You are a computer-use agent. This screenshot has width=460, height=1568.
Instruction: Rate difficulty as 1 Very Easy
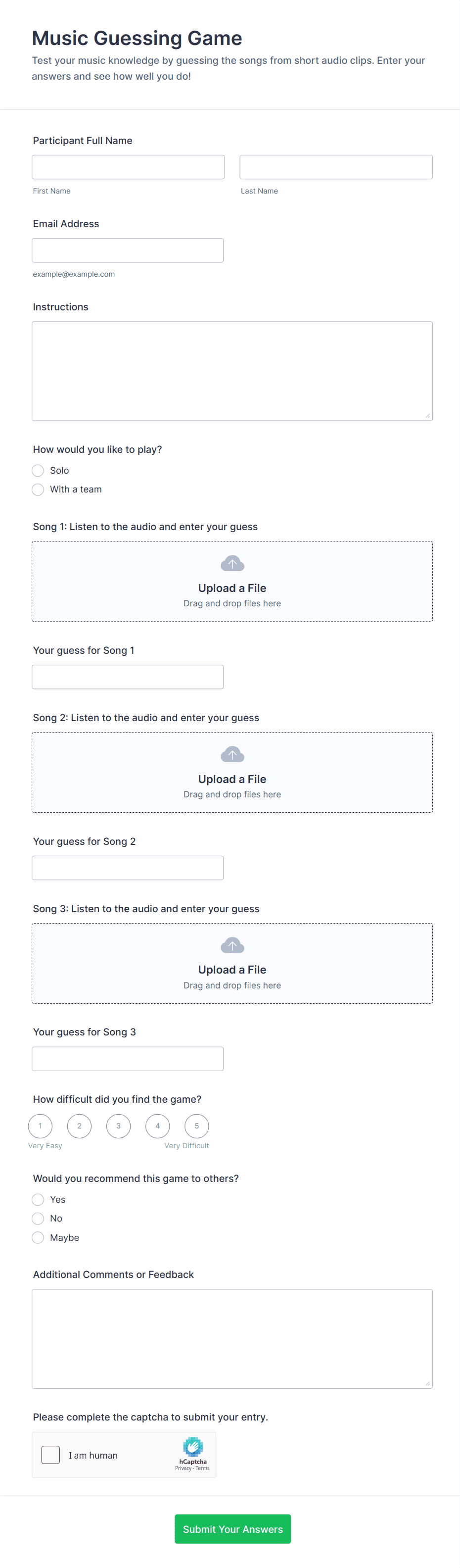(40, 1126)
